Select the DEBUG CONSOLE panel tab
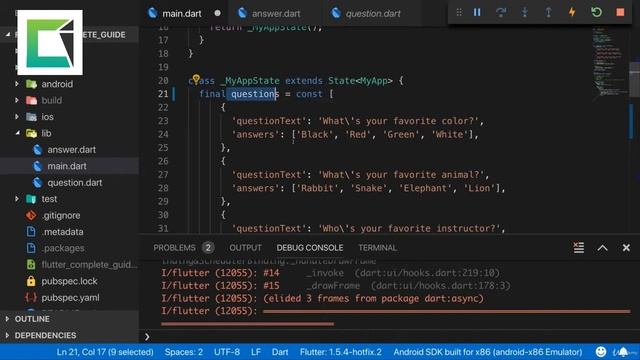 click(310, 248)
